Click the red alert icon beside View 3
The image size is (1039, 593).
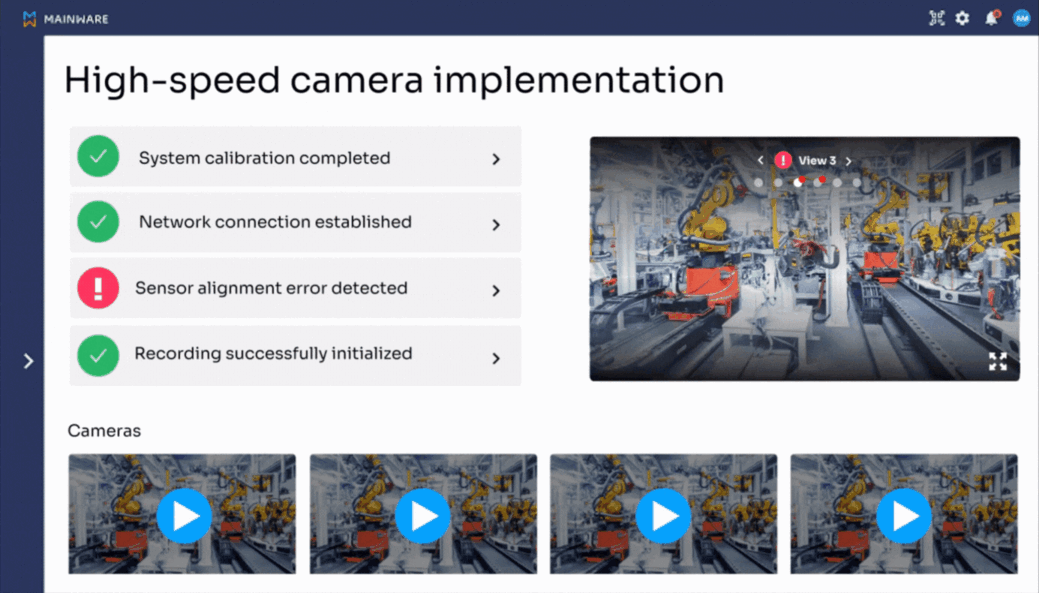783,160
